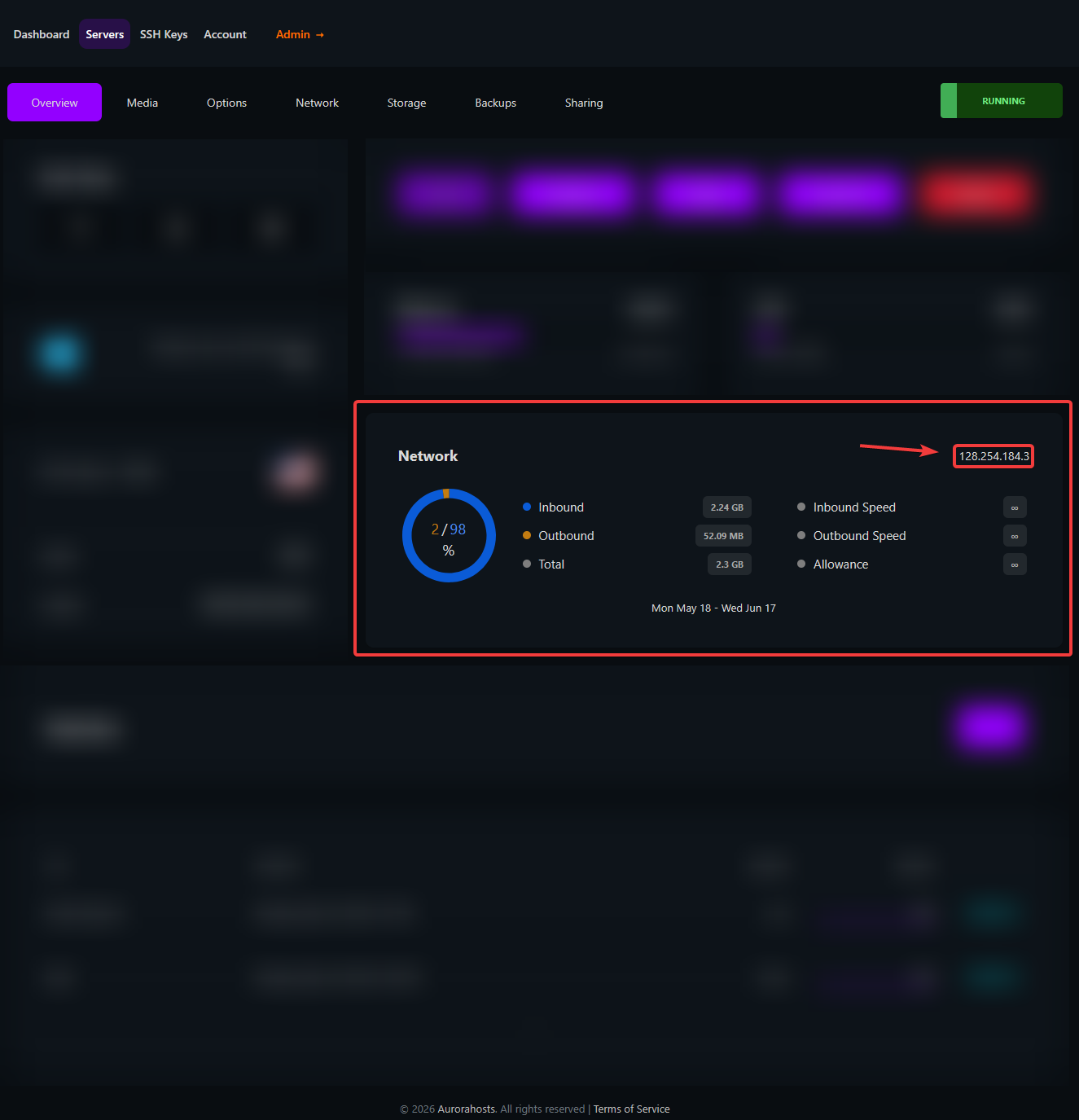The height and width of the screenshot is (1120, 1079).
Task: Open the Media tab
Action: [x=143, y=103]
